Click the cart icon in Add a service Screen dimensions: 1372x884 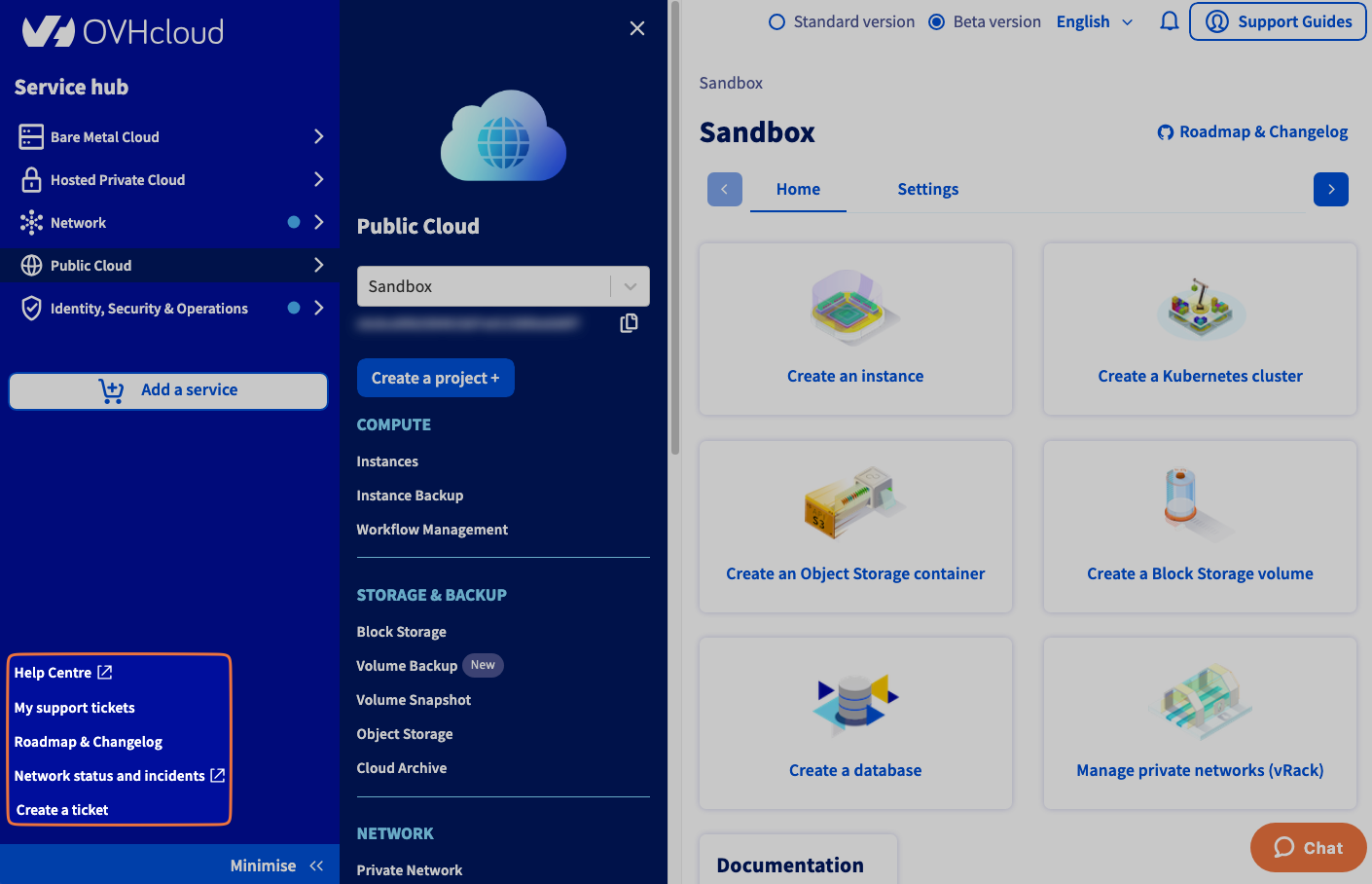pos(111,390)
